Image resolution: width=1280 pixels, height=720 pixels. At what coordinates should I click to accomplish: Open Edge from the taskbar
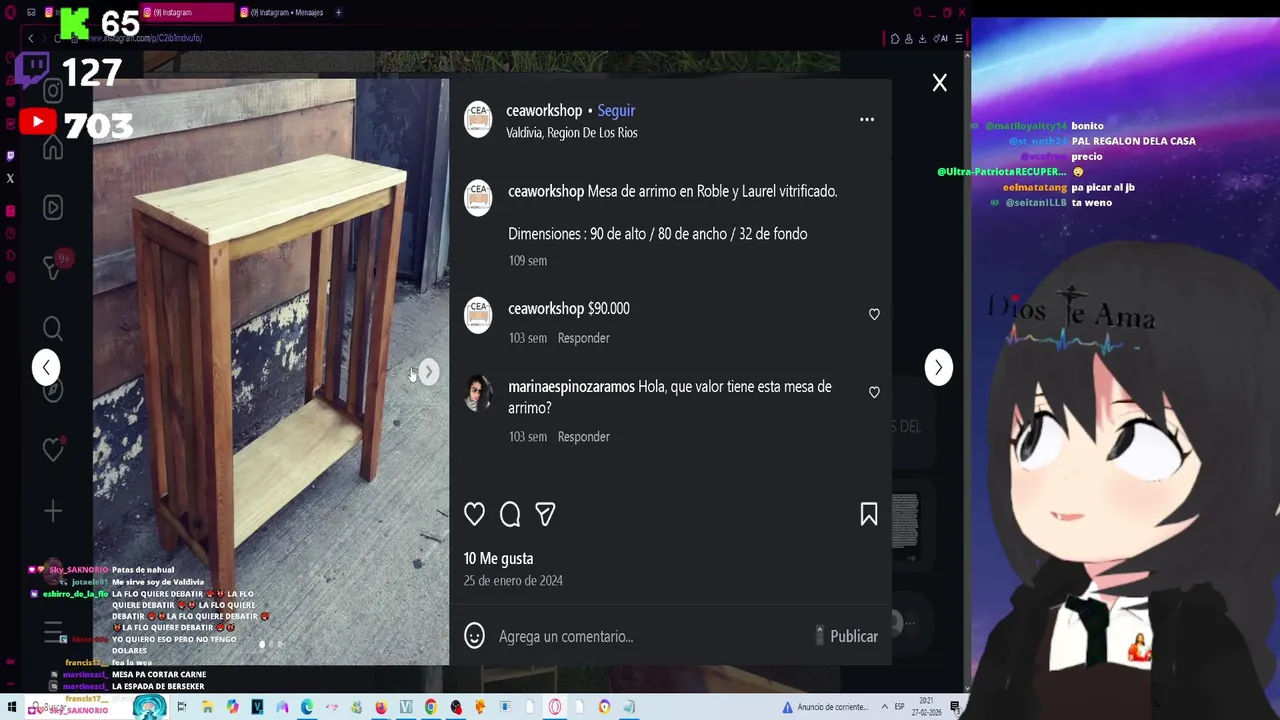tap(307, 707)
